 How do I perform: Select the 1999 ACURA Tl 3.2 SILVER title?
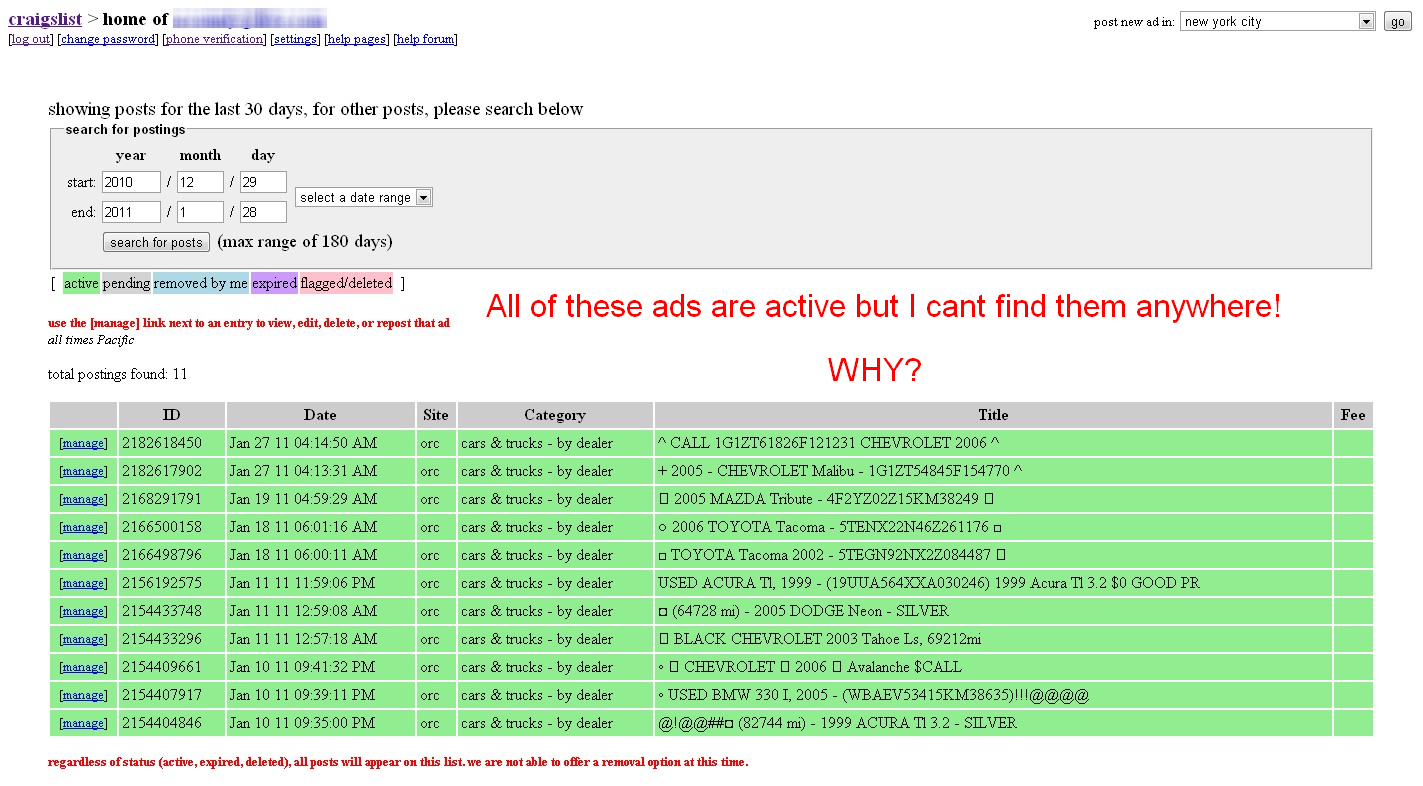click(837, 723)
